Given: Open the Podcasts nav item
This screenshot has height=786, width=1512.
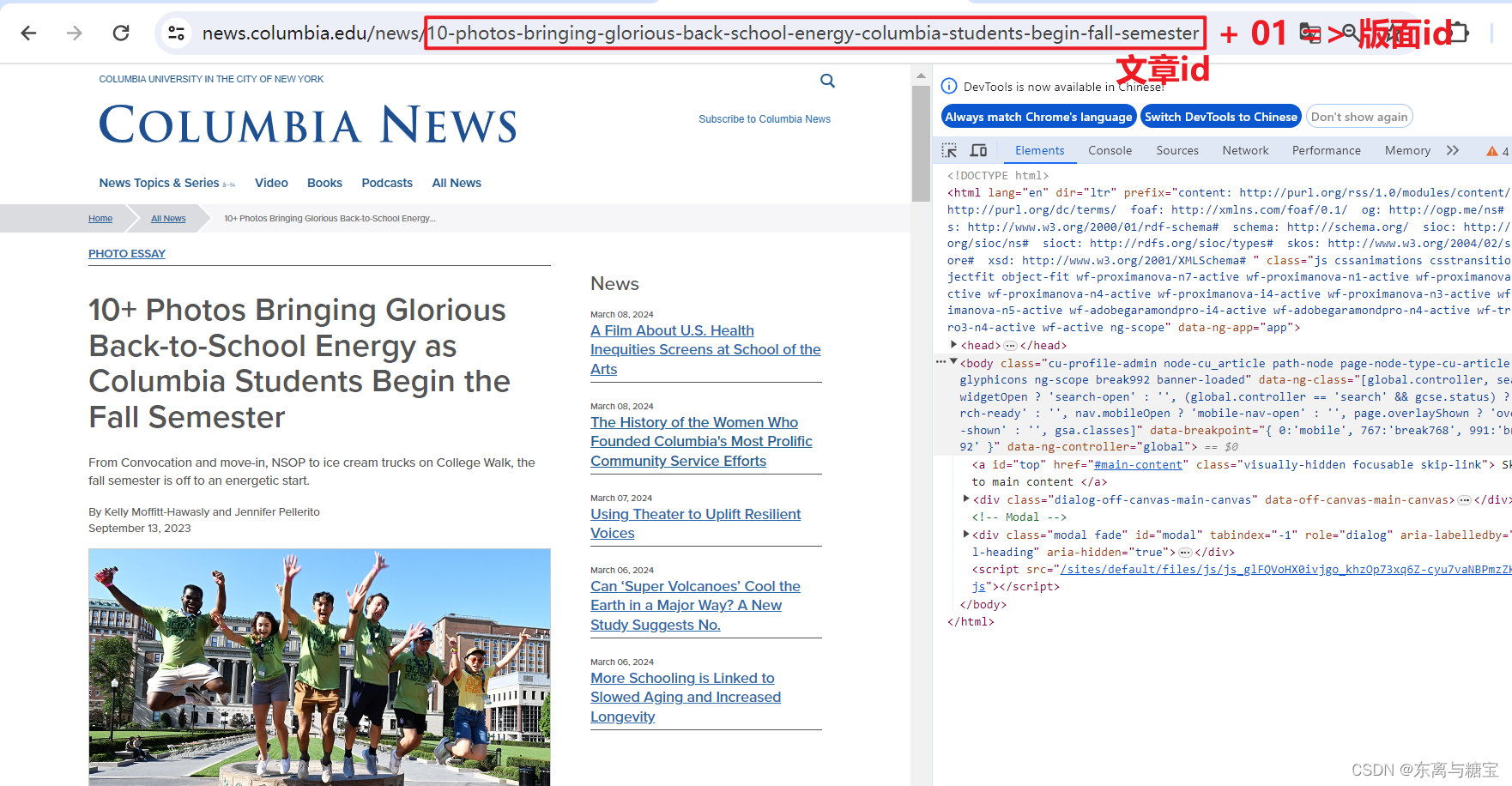Looking at the screenshot, I should [387, 183].
